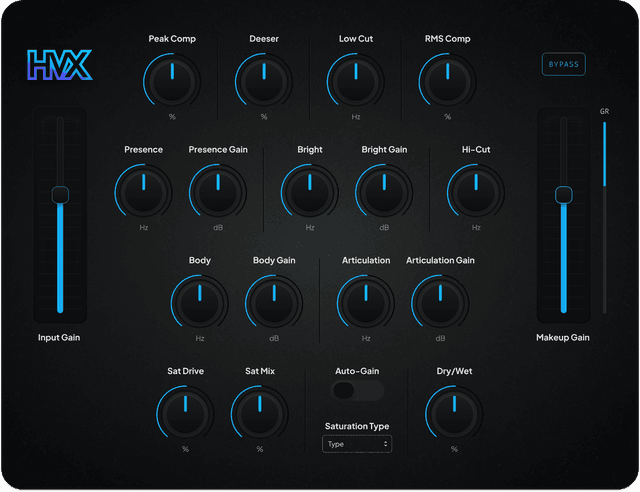Click the Presence Gain knob
Screen dimensions: 640x492
tap(218, 192)
